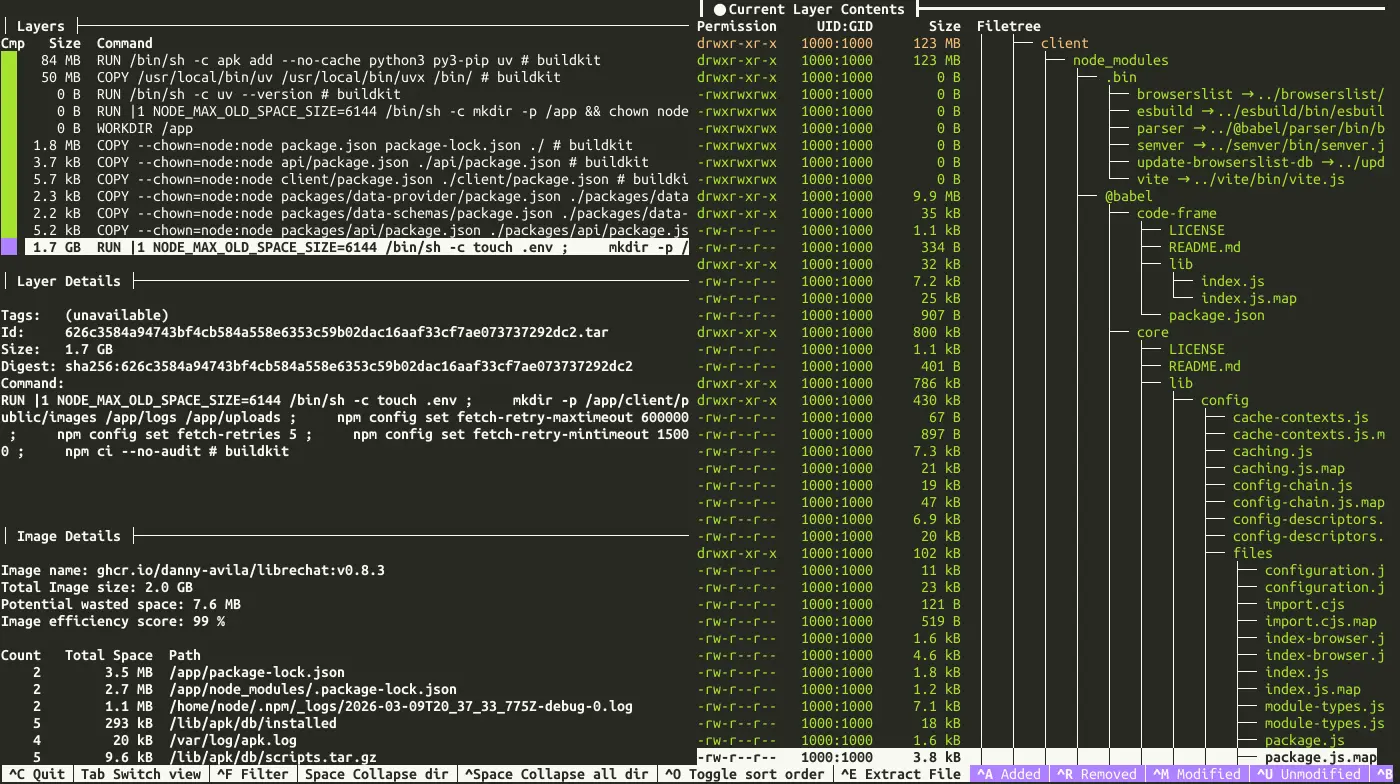This screenshot has width=1400, height=784.
Task: Collapse the code-frame directory
Action: [x=1176, y=213]
